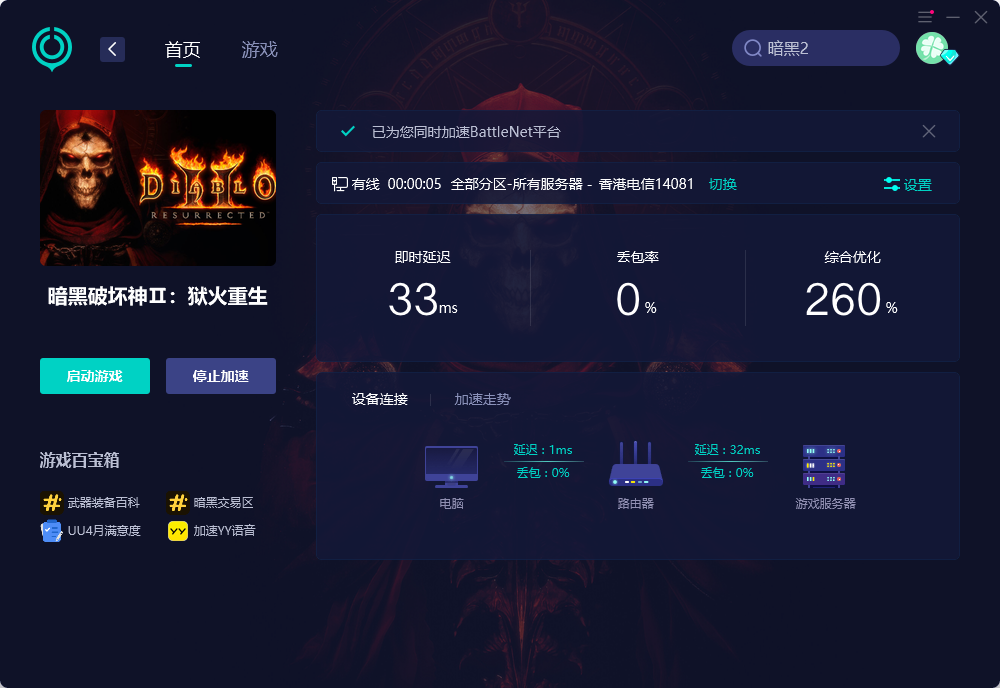1000x688 pixels.
Task: Open 加速YY语音 icon
Action: tap(178, 531)
